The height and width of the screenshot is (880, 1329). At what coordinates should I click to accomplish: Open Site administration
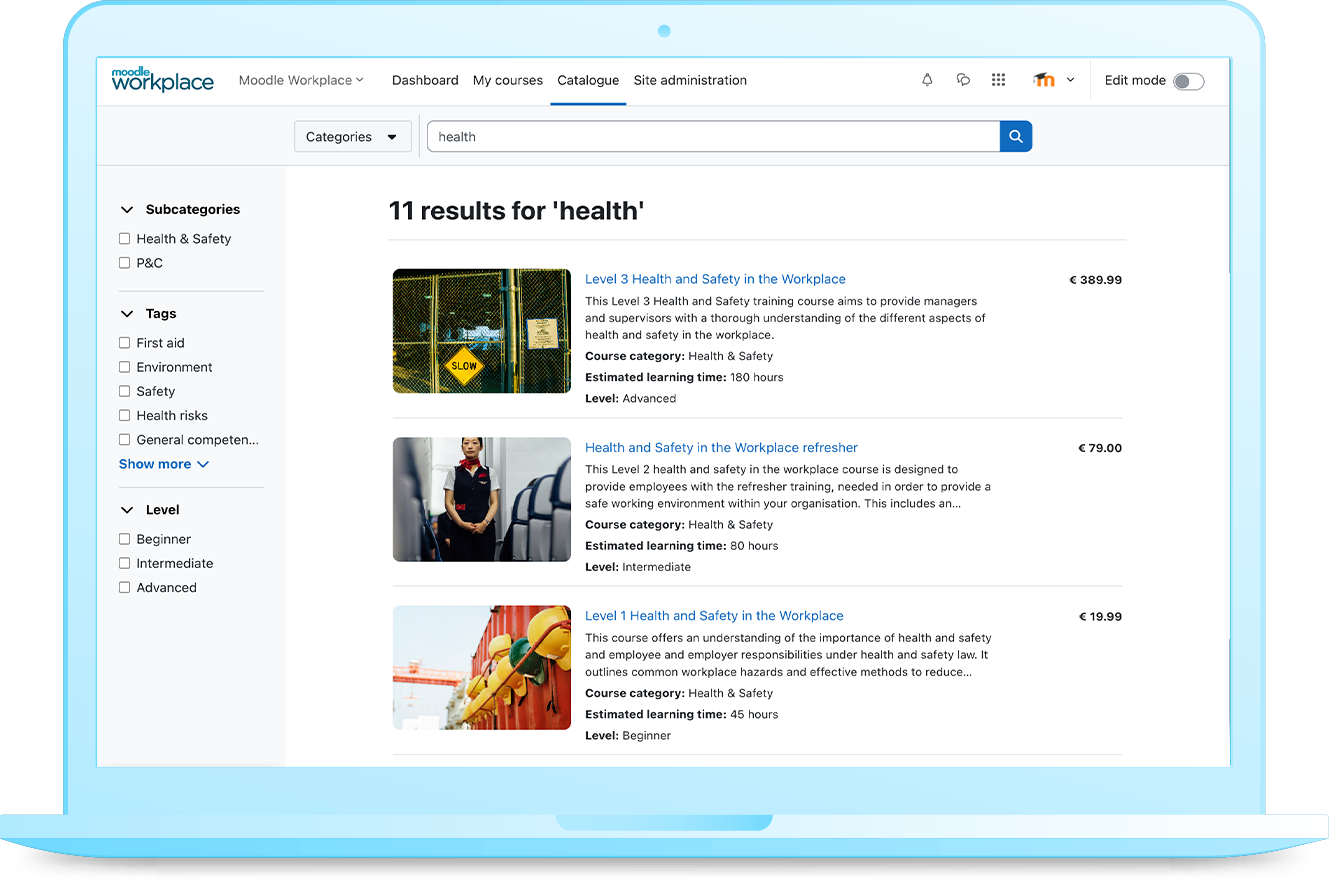690,80
